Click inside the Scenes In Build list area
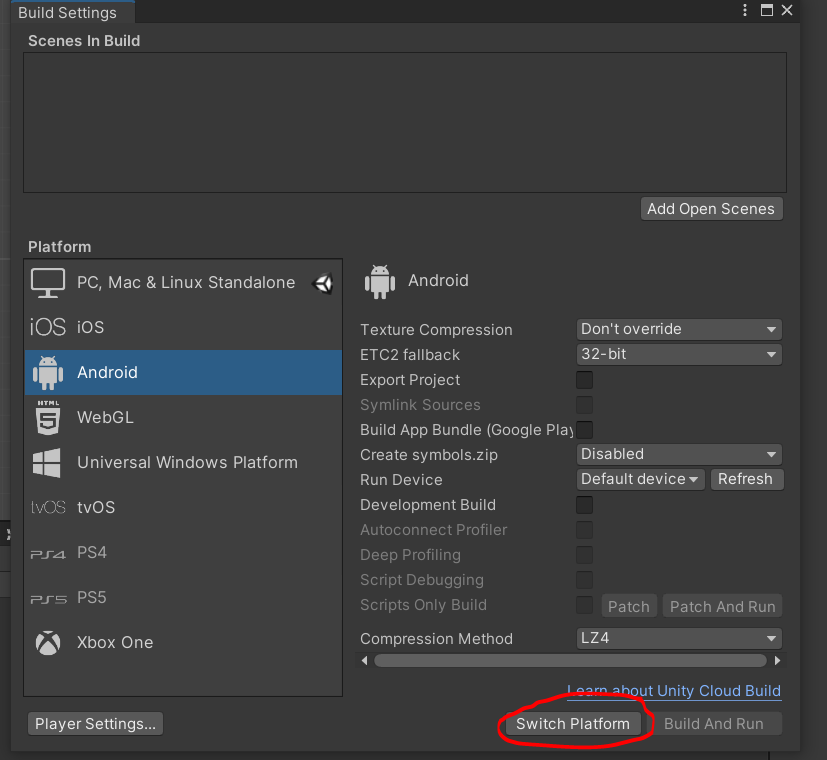Image resolution: width=827 pixels, height=760 pixels. pos(405,122)
